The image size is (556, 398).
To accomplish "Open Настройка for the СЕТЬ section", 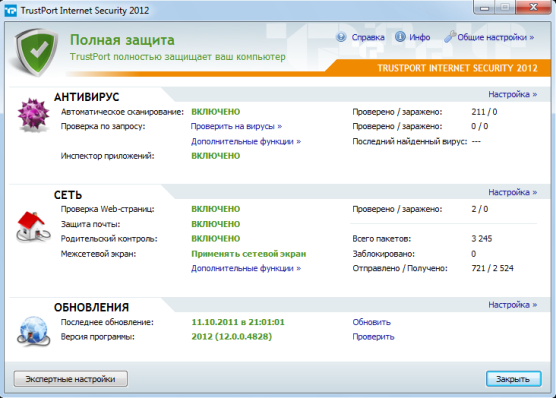I will (x=512, y=192).
